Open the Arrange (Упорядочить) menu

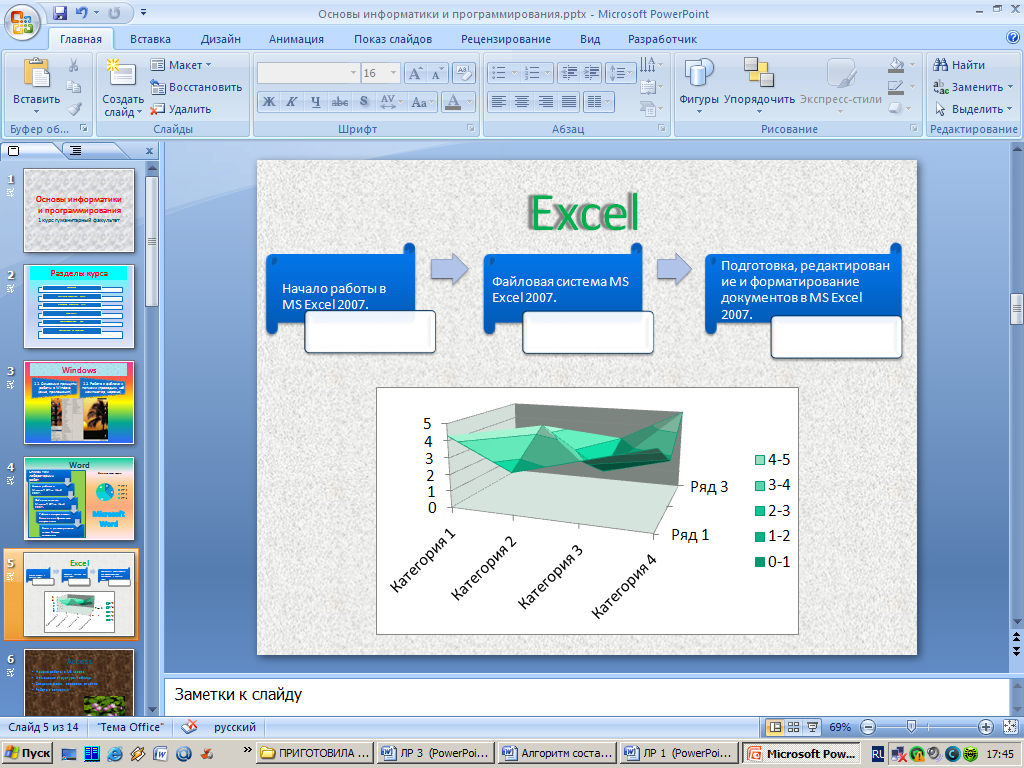[759, 86]
